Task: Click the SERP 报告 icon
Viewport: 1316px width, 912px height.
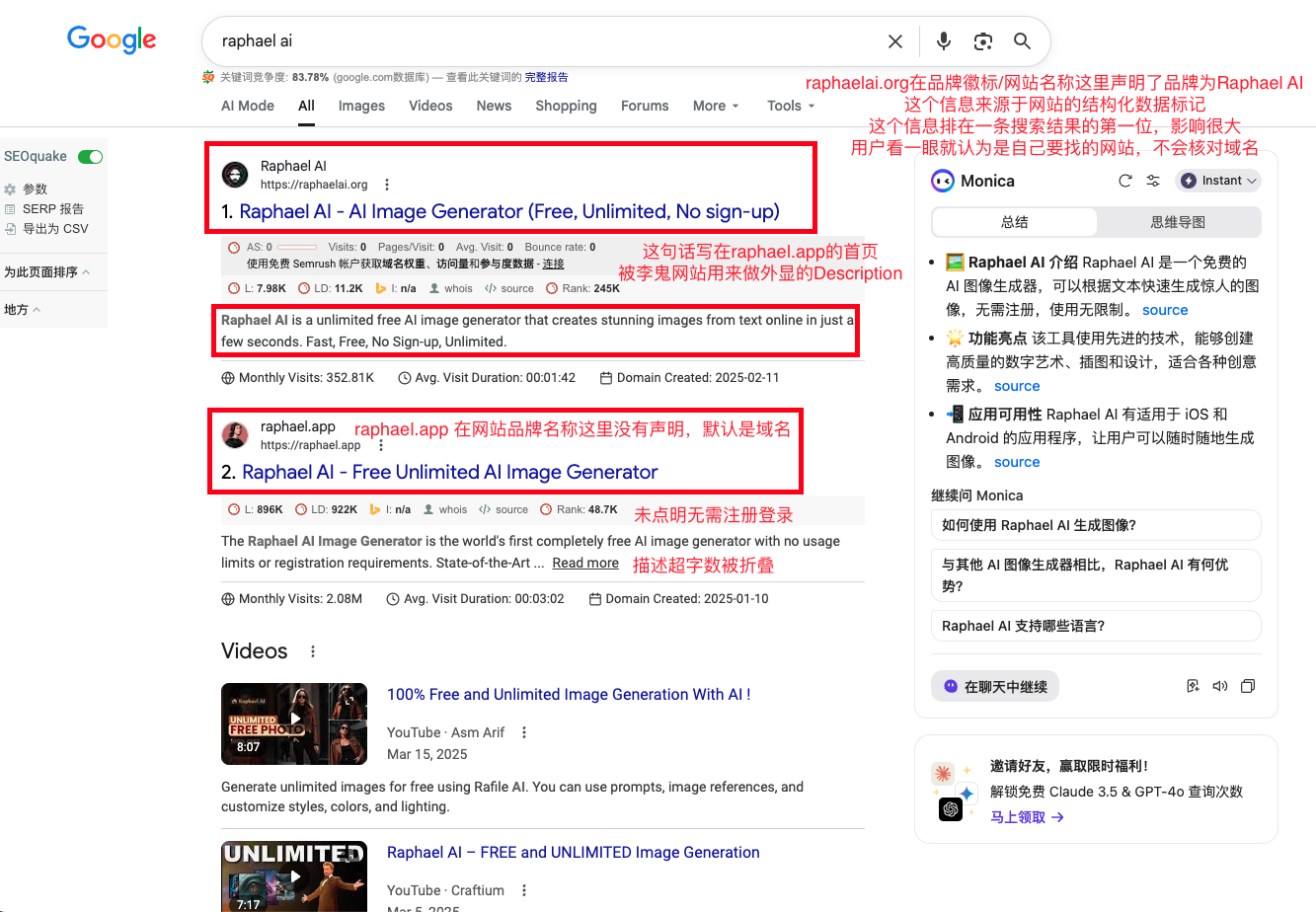Action: click(x=11, y=209)
